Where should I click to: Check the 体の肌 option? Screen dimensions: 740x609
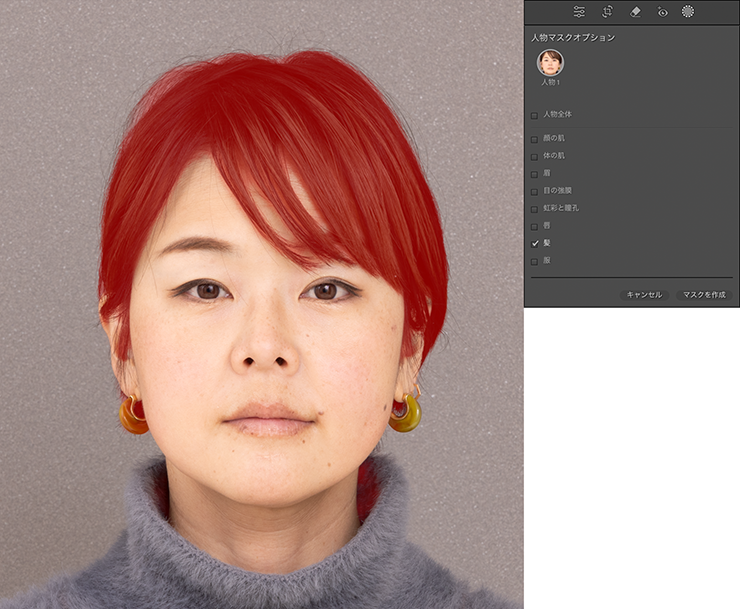535,156
